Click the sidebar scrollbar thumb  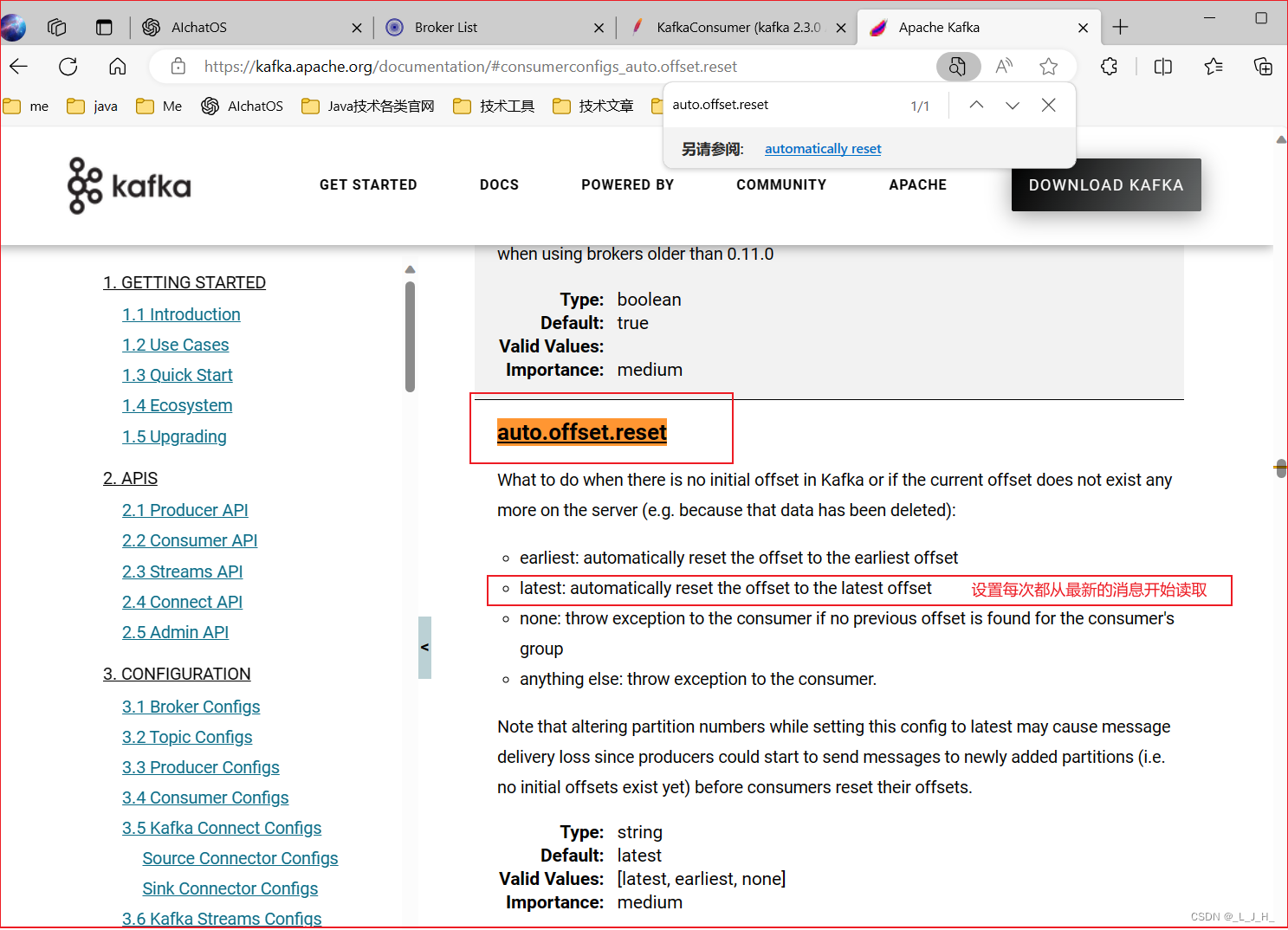coord(410,337)
